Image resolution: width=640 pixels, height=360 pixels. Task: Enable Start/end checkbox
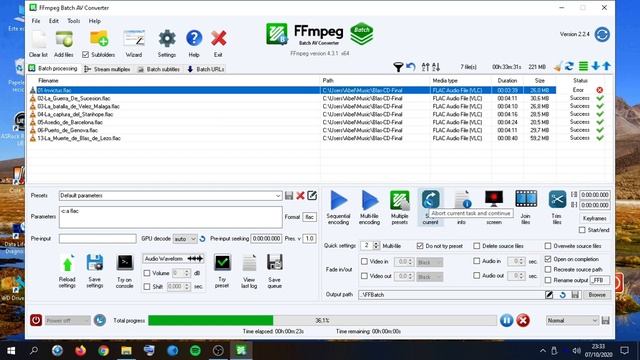click(x=582, y=230)
